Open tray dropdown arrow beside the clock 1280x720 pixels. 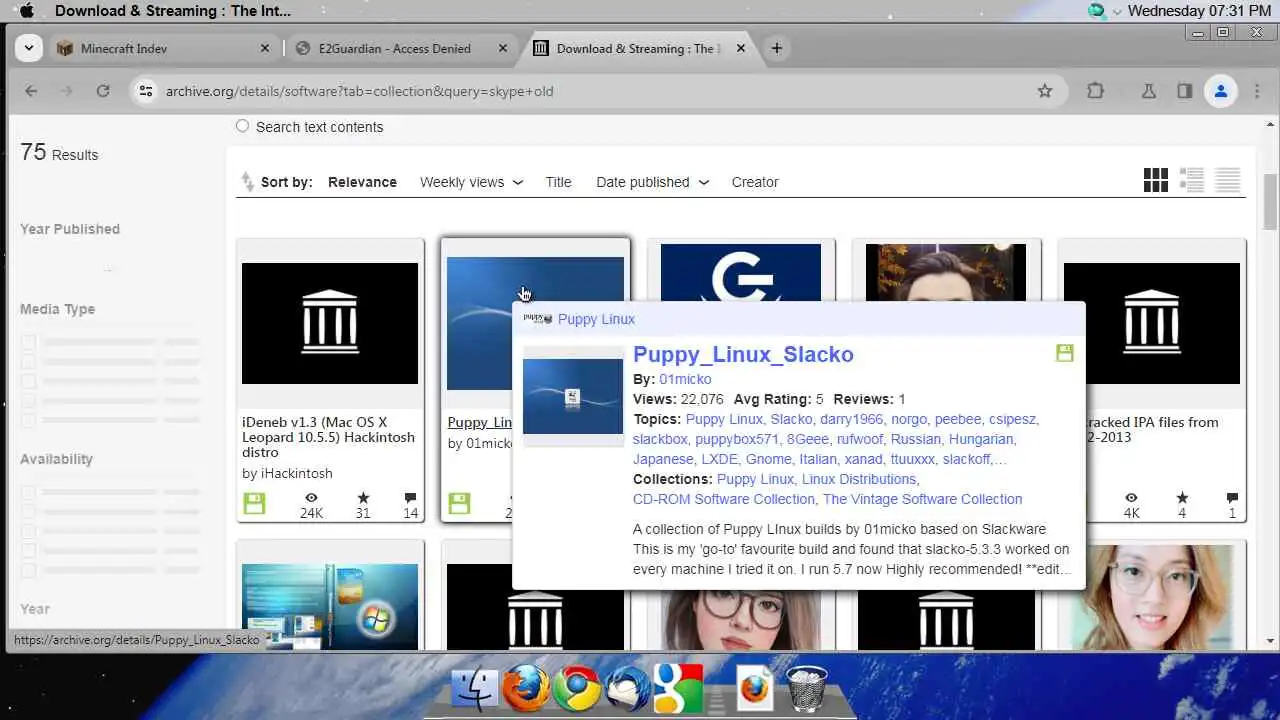(1117, 12)
